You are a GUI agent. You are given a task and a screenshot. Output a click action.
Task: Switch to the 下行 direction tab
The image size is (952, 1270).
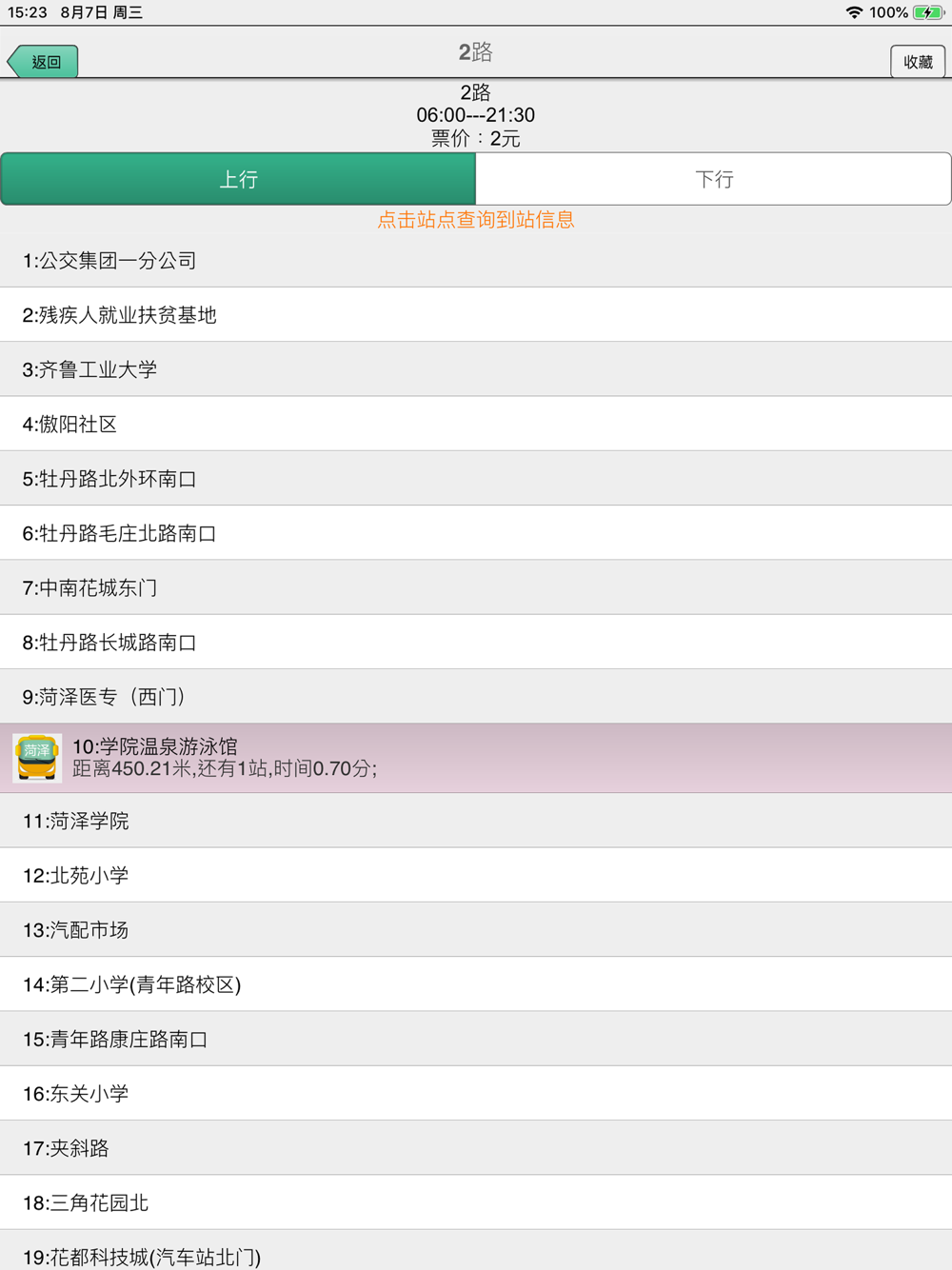pos(714,179)
